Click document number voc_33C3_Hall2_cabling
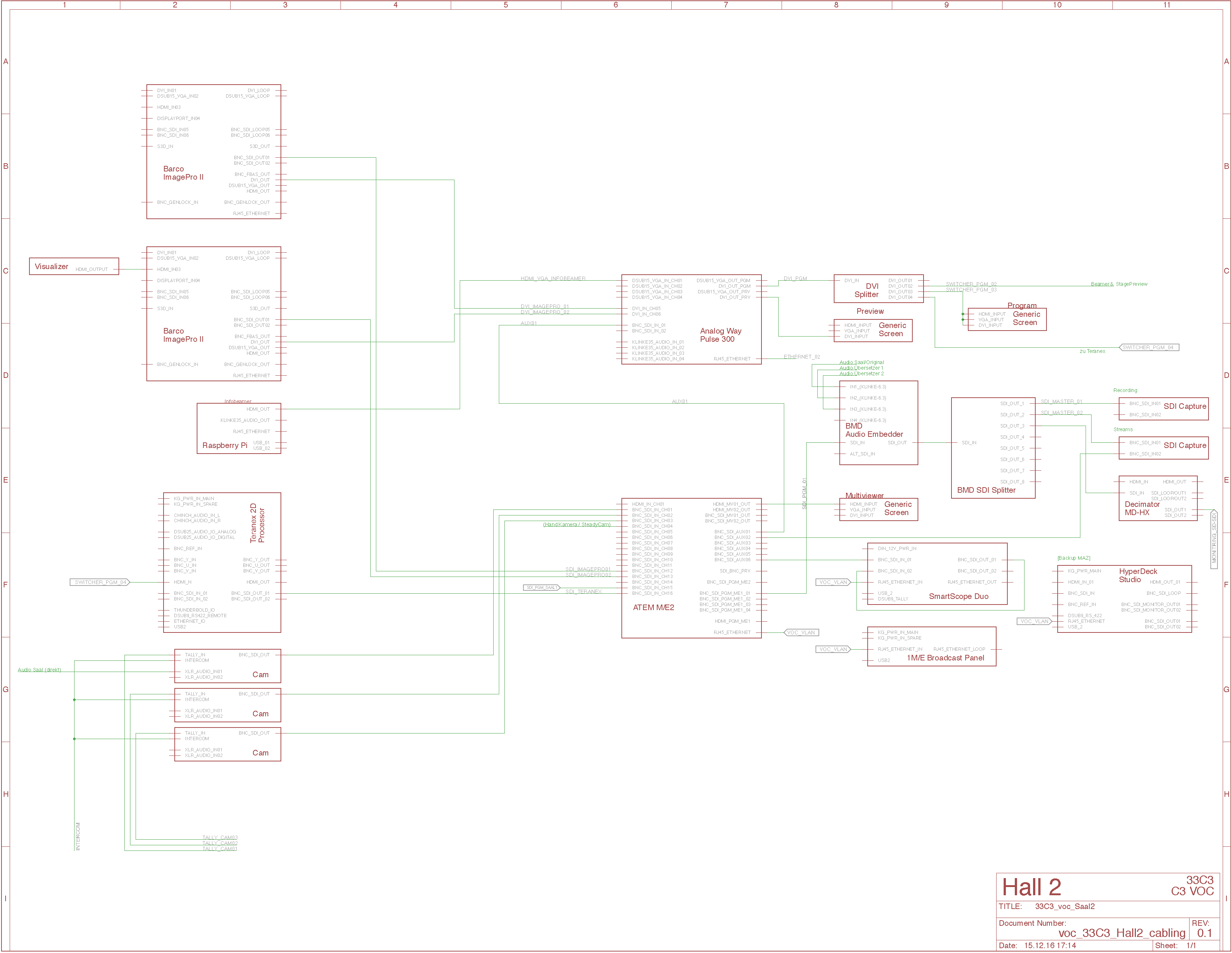 coord(1121,933)
